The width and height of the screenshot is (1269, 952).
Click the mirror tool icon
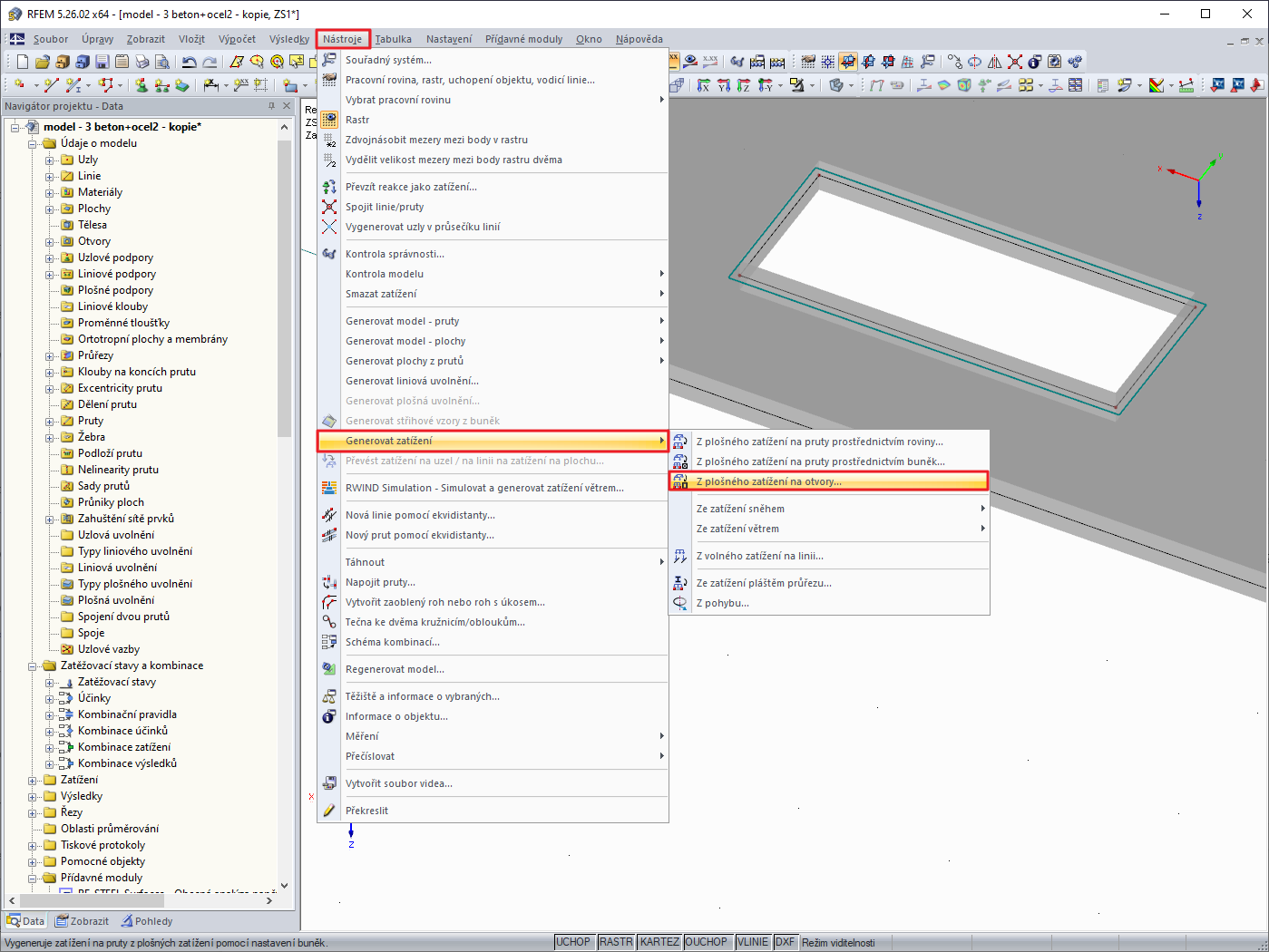point(995,62)
